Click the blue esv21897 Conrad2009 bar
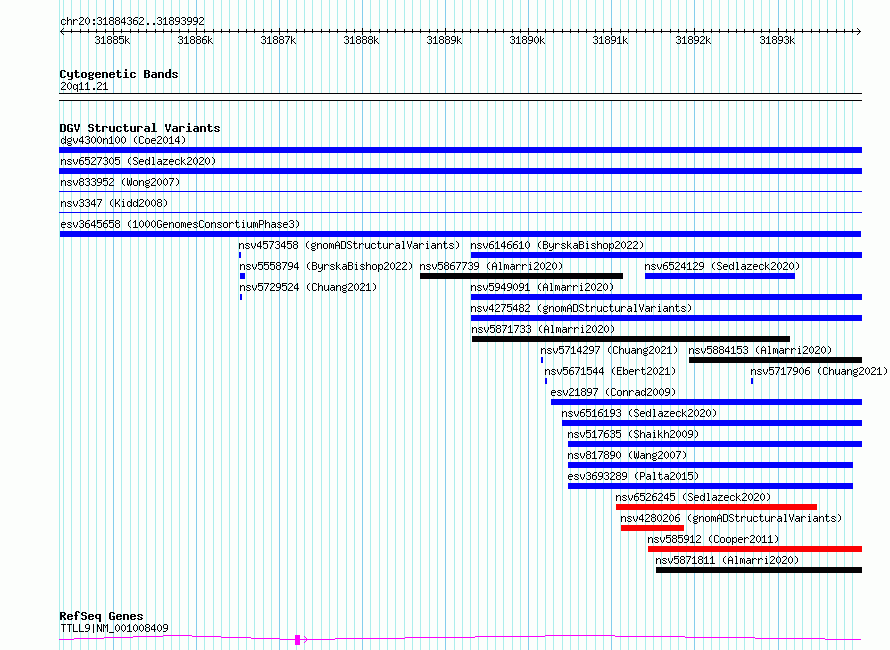This screenshot has width=890, height=650. (707, 402)
